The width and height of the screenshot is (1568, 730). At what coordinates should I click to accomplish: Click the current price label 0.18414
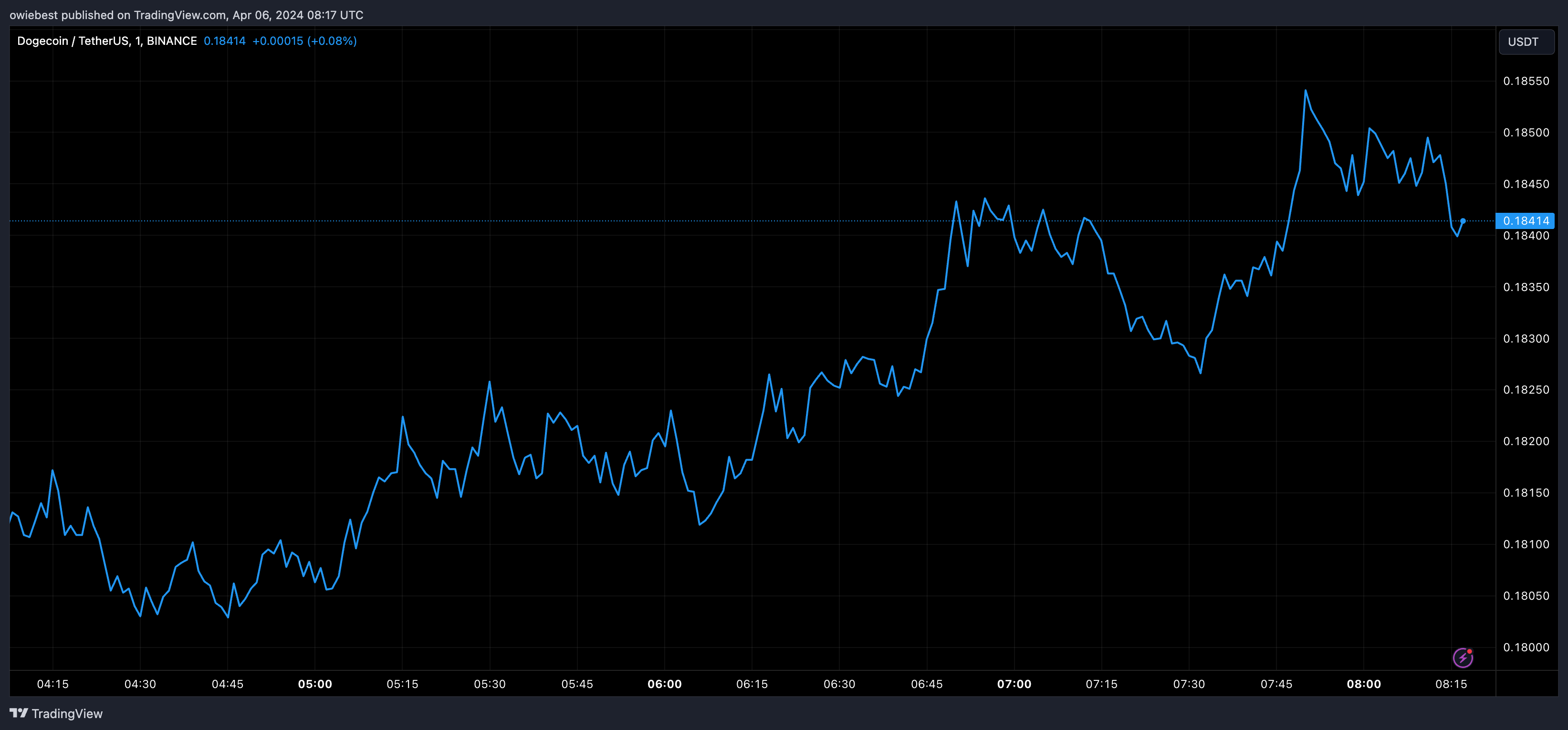pyautogui.click(x=1526, y=220)
